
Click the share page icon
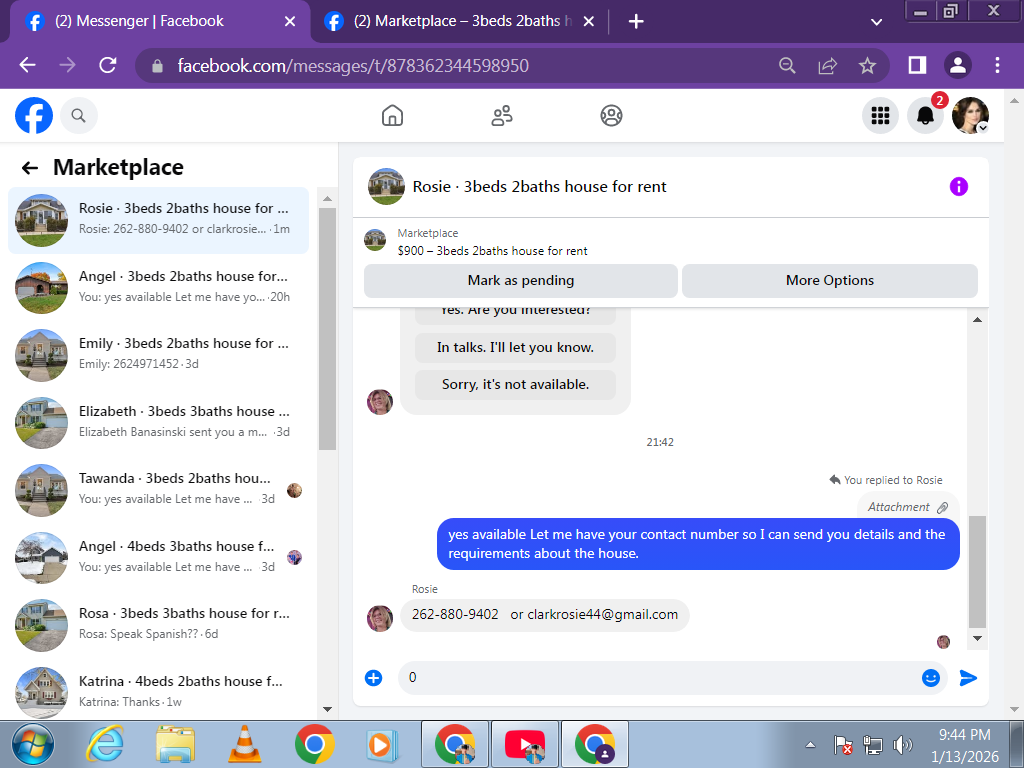click(827, 65)
